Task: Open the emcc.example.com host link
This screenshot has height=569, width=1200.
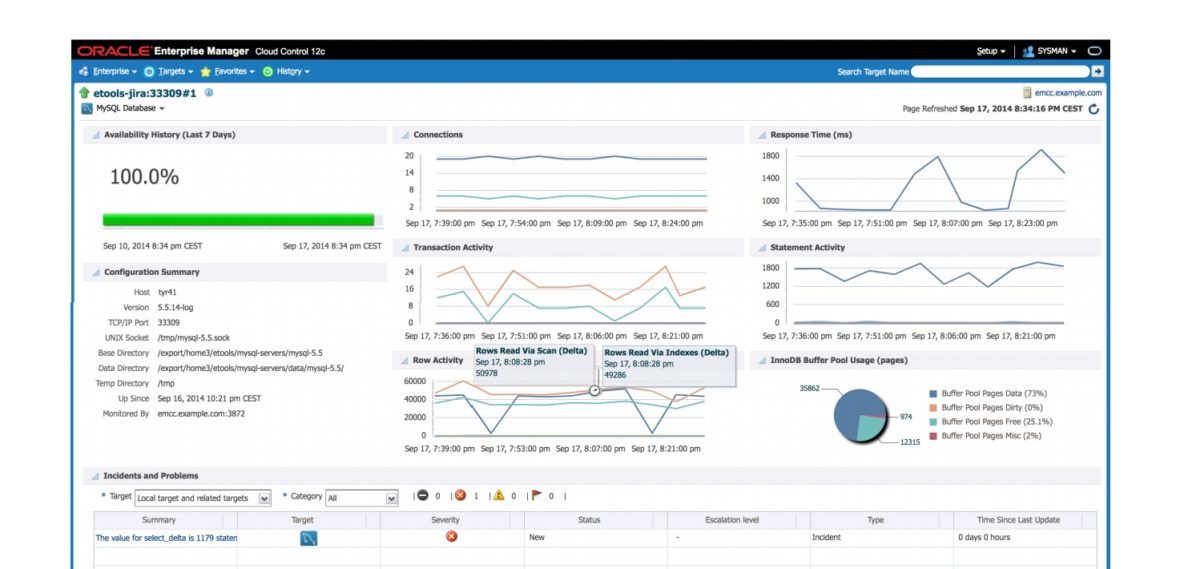Action: (x=1067, y=93)
